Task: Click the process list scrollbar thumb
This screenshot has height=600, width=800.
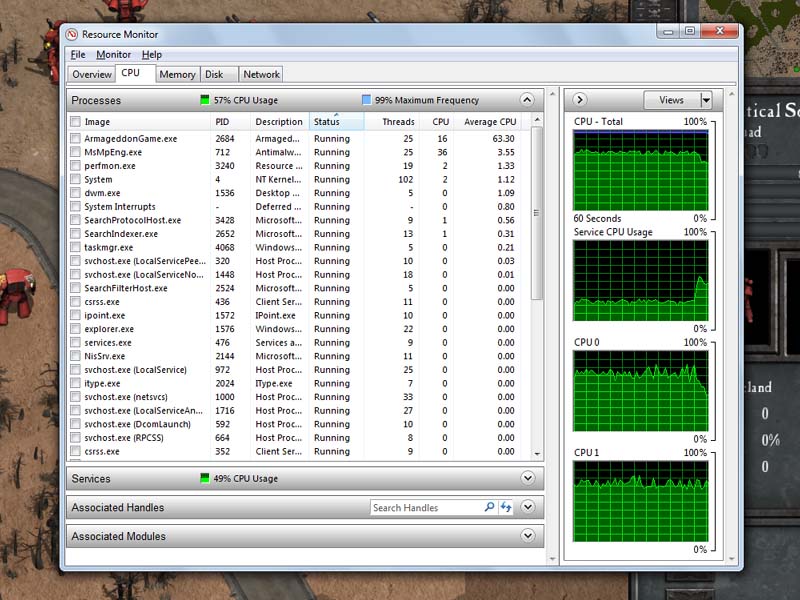Action: tap(537, 213)
